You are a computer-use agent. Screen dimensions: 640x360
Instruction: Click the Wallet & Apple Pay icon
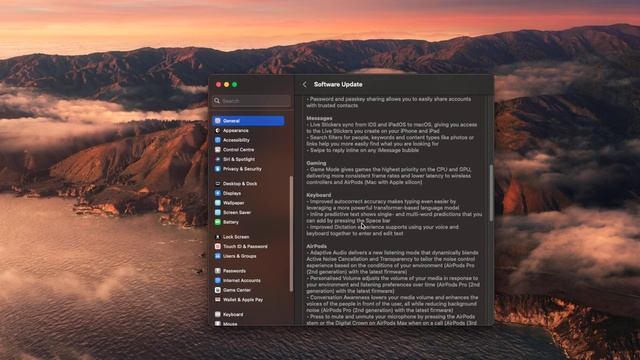click(218, 300)
